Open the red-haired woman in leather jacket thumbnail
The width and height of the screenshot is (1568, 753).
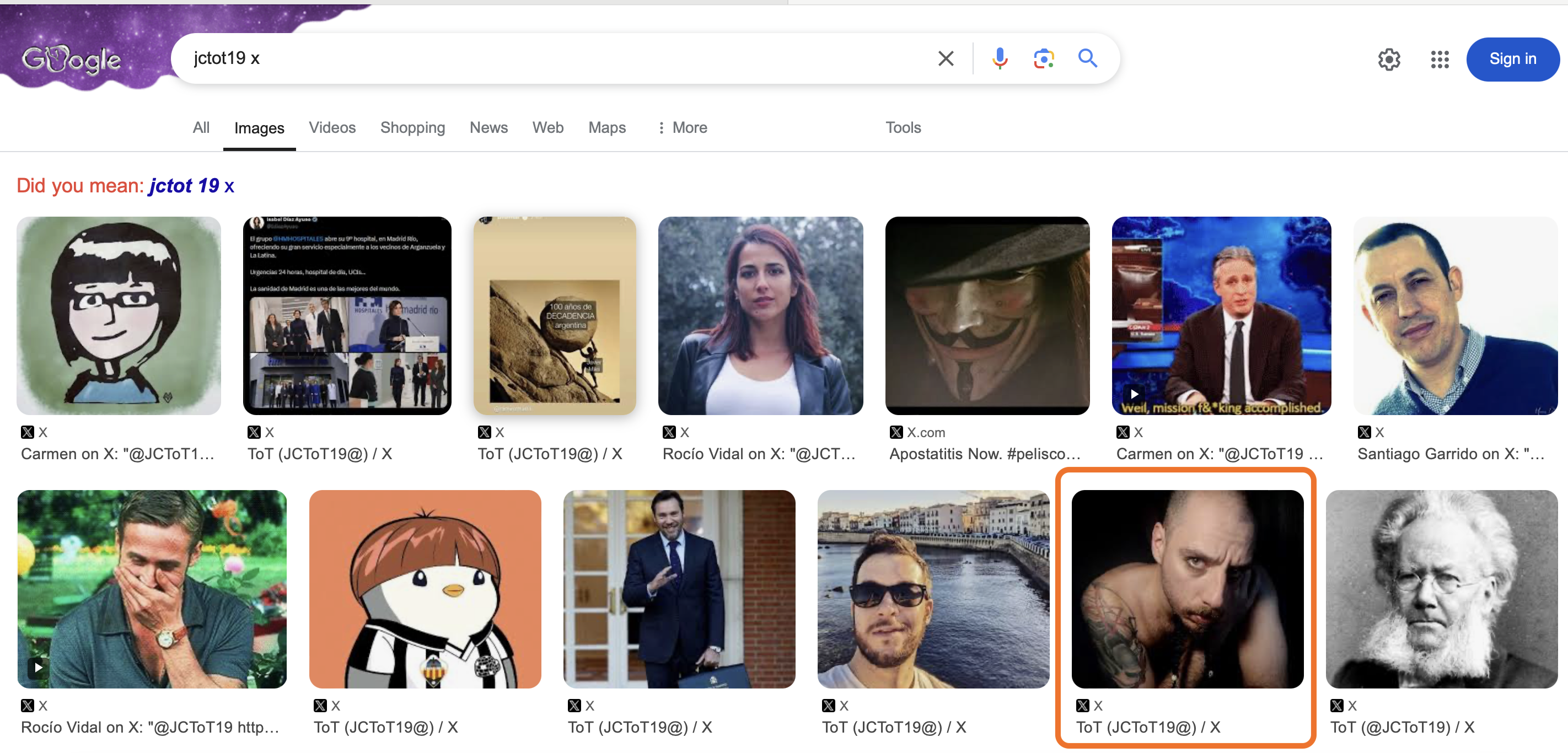(x=760, y=316)
